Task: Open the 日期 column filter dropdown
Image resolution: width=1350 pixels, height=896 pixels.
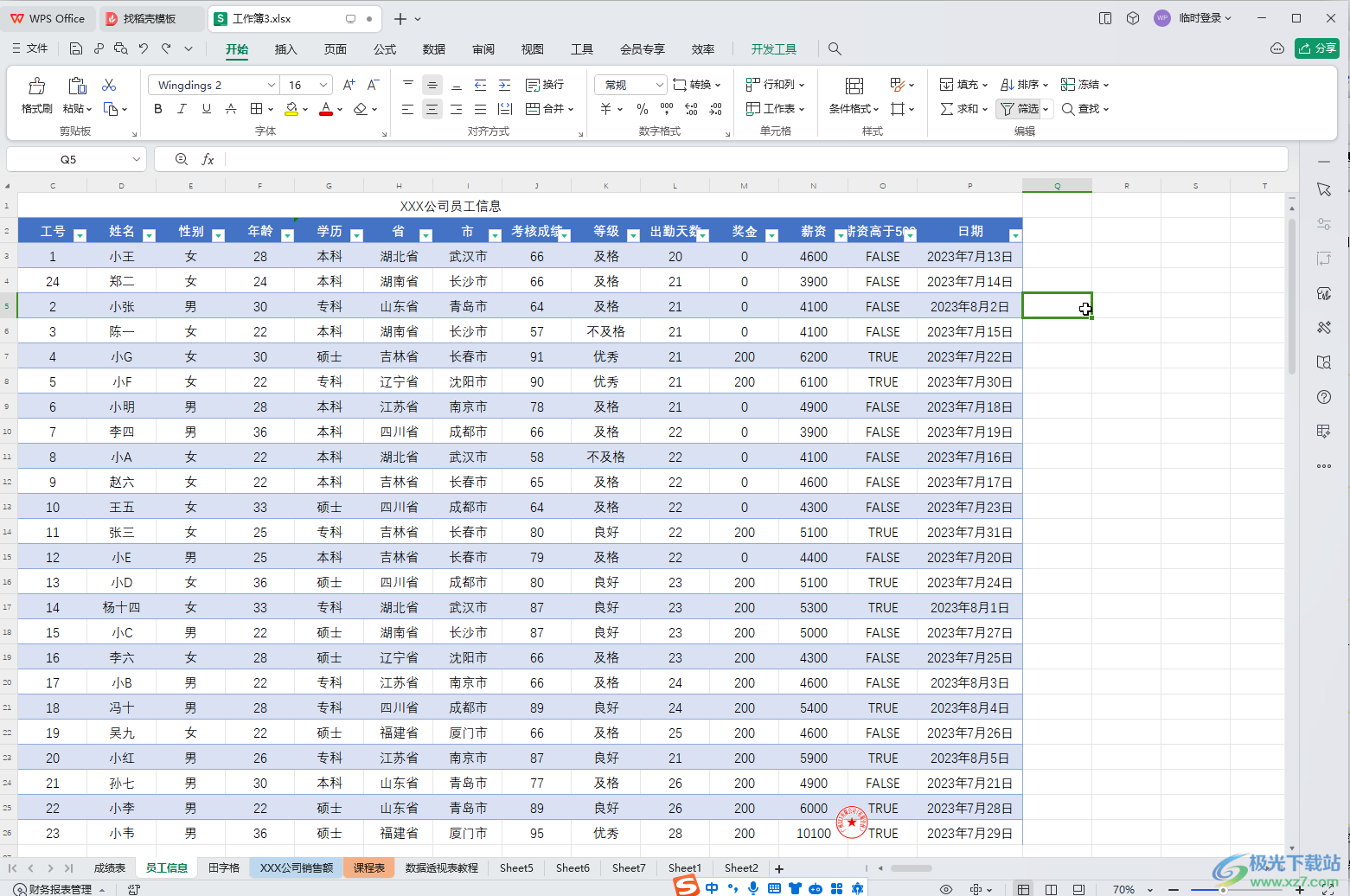Action: click(1015, 235)
